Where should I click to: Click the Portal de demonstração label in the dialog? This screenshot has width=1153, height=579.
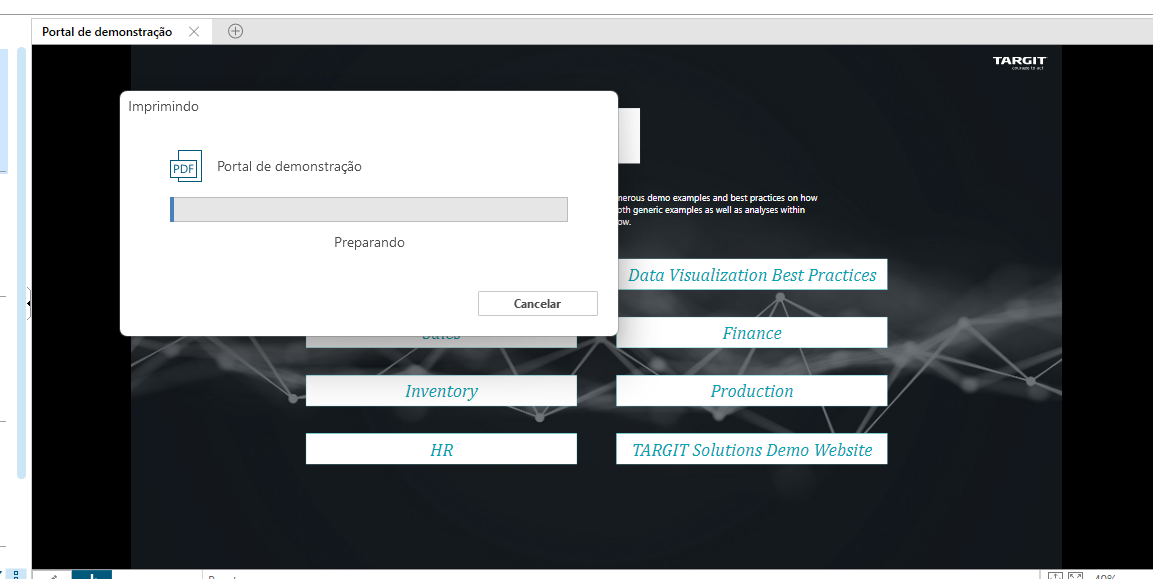[289, 166]
